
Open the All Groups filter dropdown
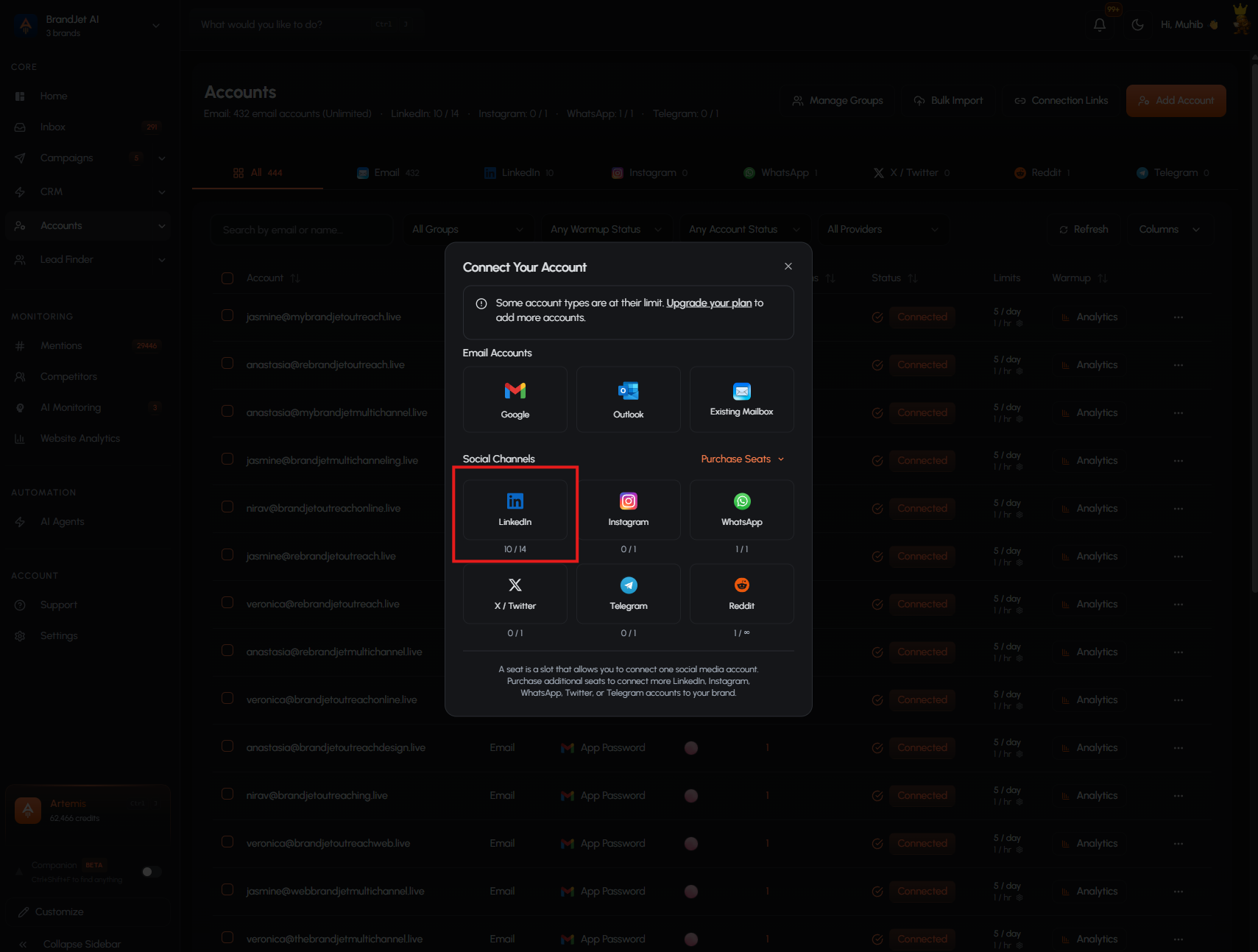click(x=467, y=229)
